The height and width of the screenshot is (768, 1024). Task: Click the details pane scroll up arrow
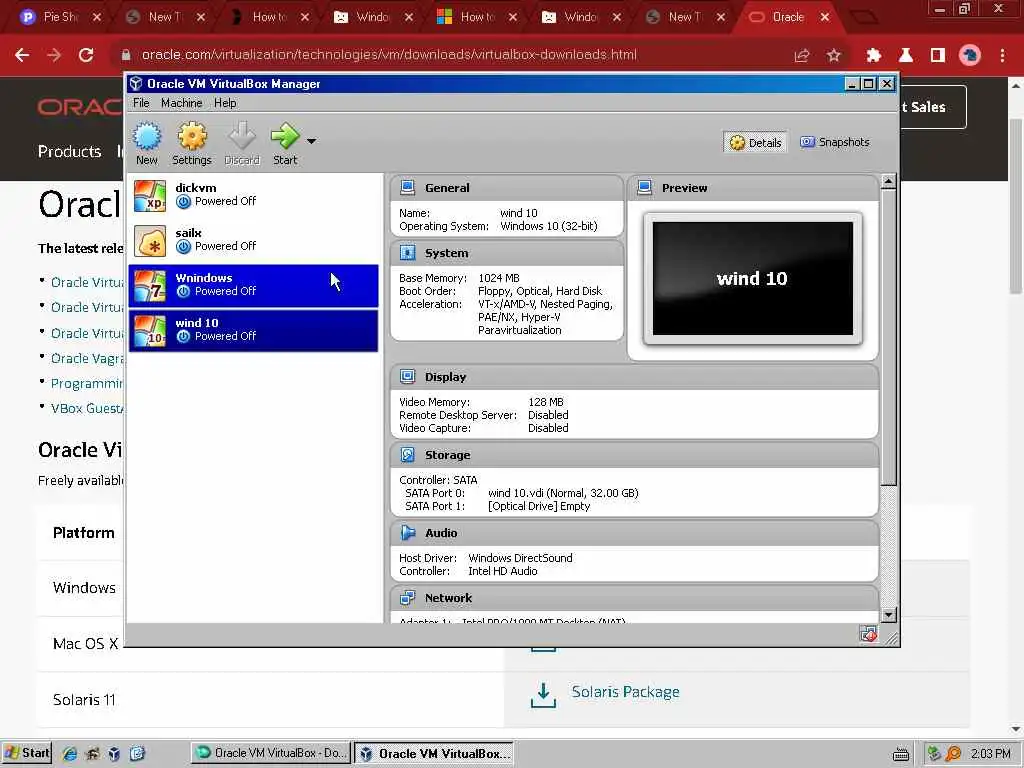(x=888, y=182)
